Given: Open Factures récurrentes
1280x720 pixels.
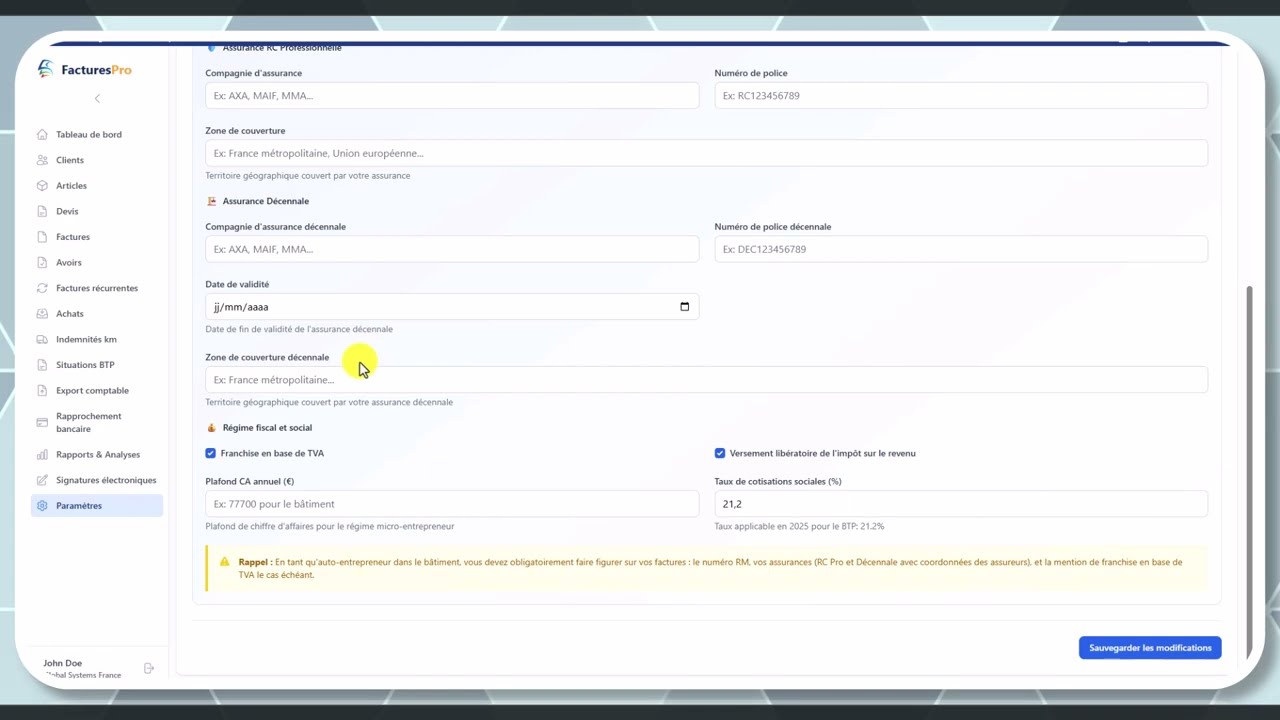Looking at the screenshot, I should pos(96,288).
